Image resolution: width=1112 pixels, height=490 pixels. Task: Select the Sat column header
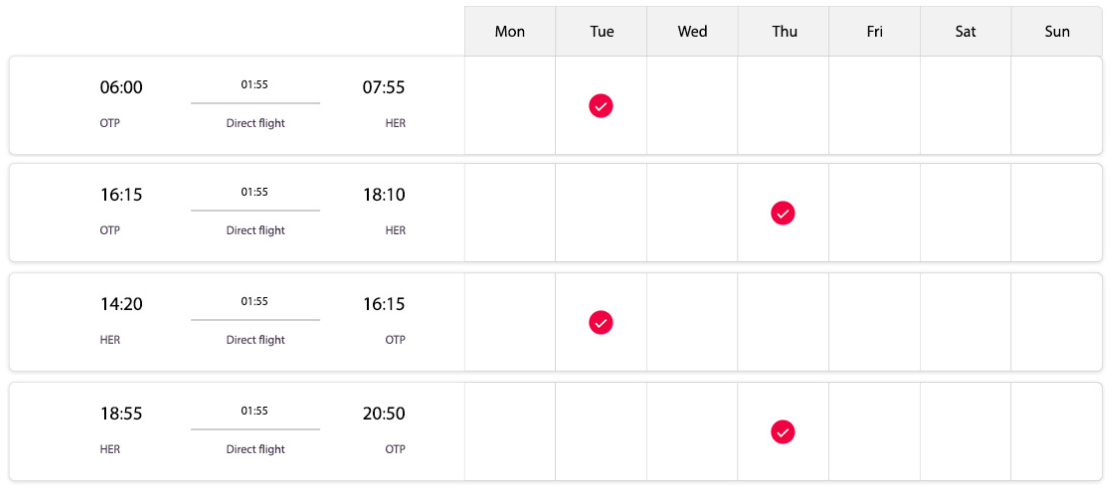pos(966,31)
